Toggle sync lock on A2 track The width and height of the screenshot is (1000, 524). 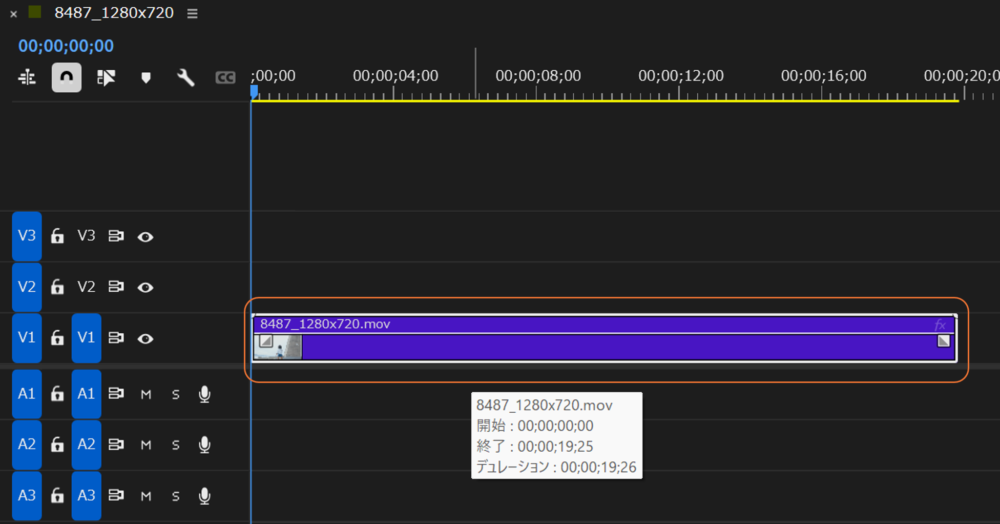point(116,444)
